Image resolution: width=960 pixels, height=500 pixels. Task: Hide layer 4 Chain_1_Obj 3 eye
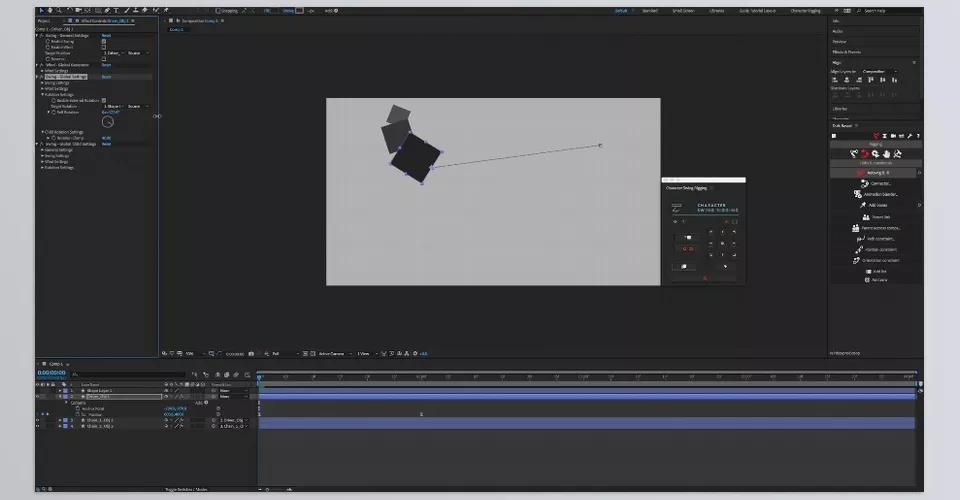(x=37, y=426)
